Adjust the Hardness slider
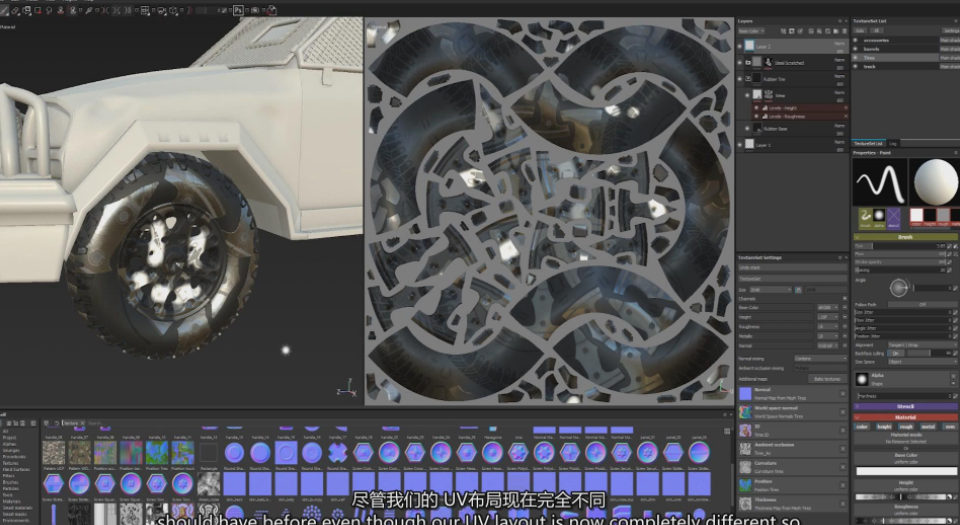Image resolution: width=960 pixels, height=525 pixels. coord(904,396)
